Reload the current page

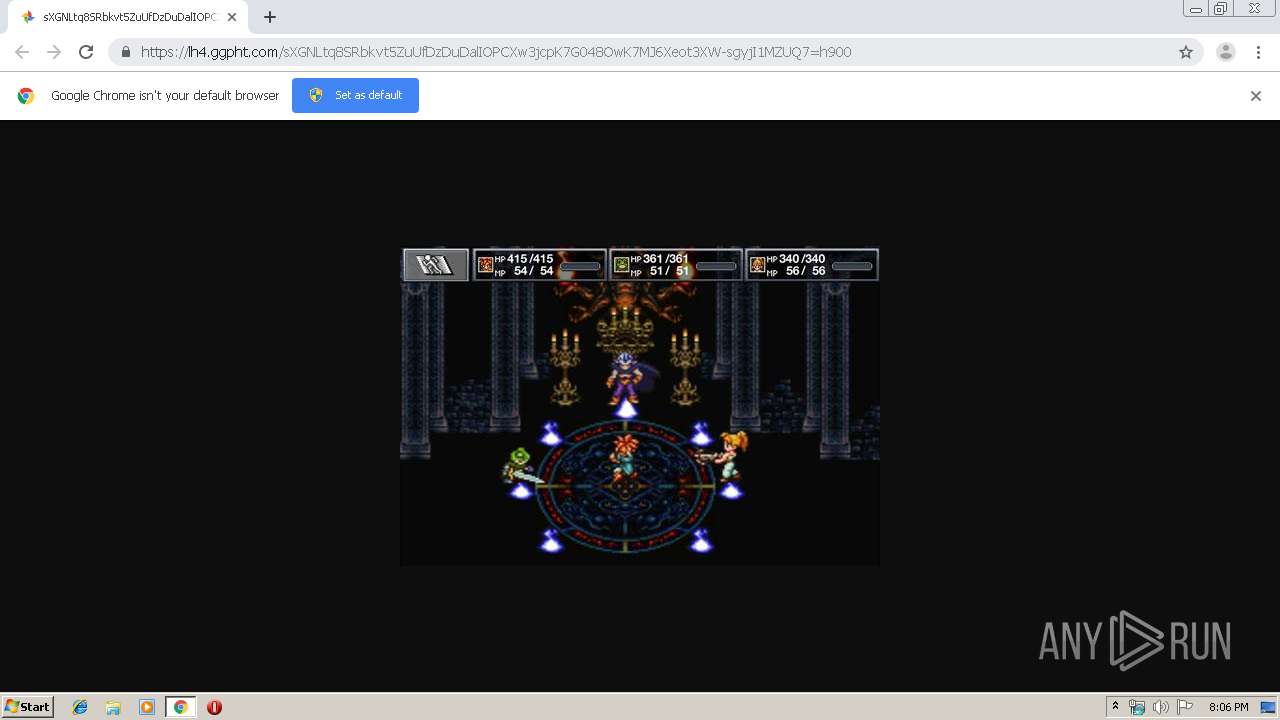pos(86,52)
